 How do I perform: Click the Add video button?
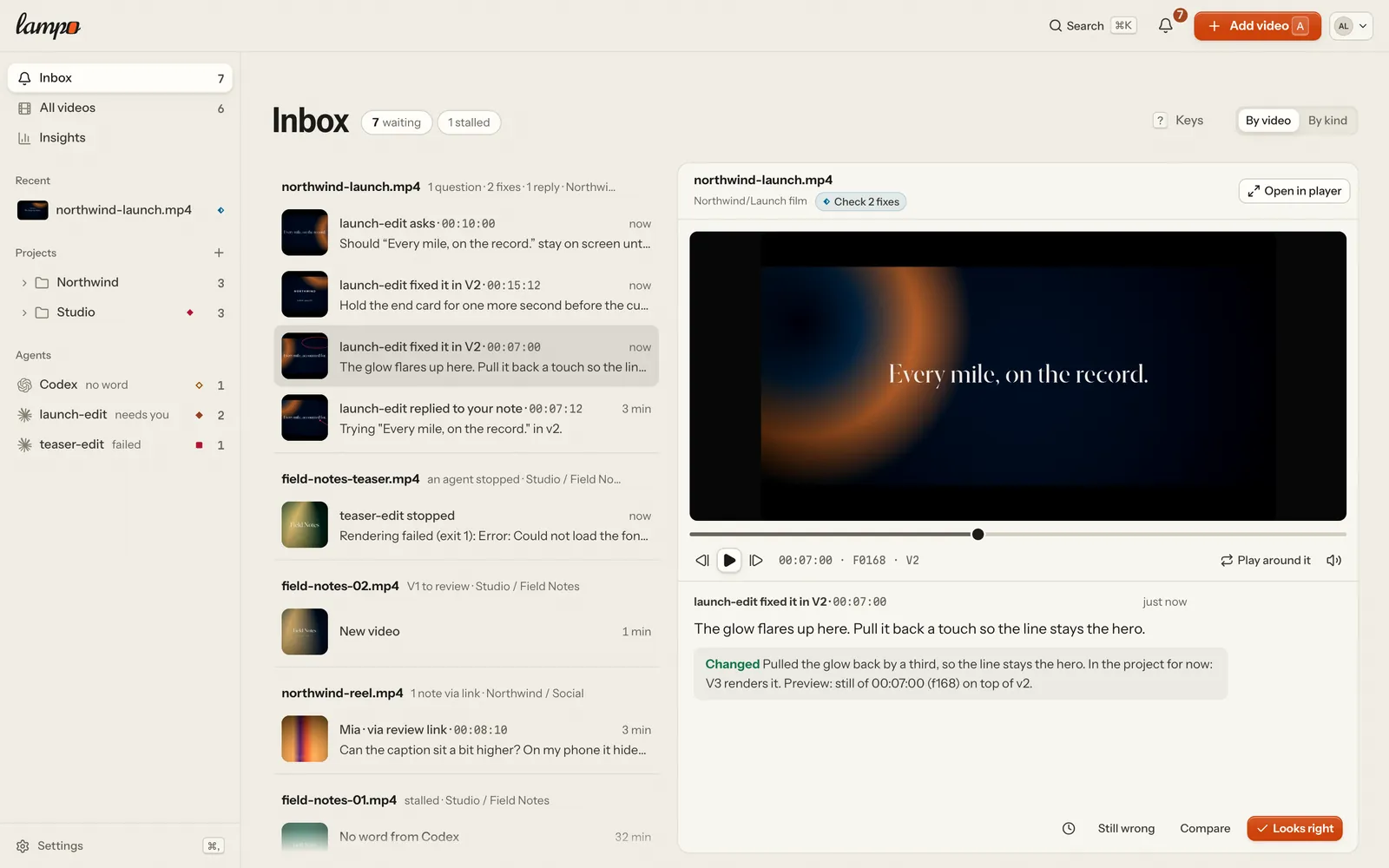coord(1257,26)
